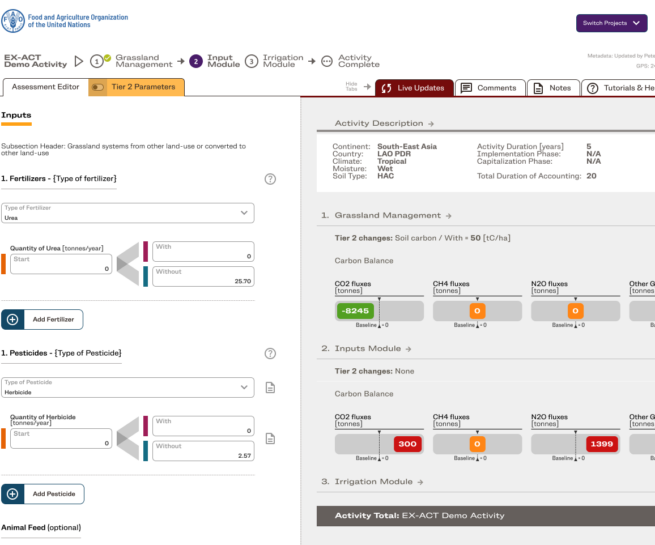Select the Live Updates tab
The image size is (655, 545).
coord(413,88)
